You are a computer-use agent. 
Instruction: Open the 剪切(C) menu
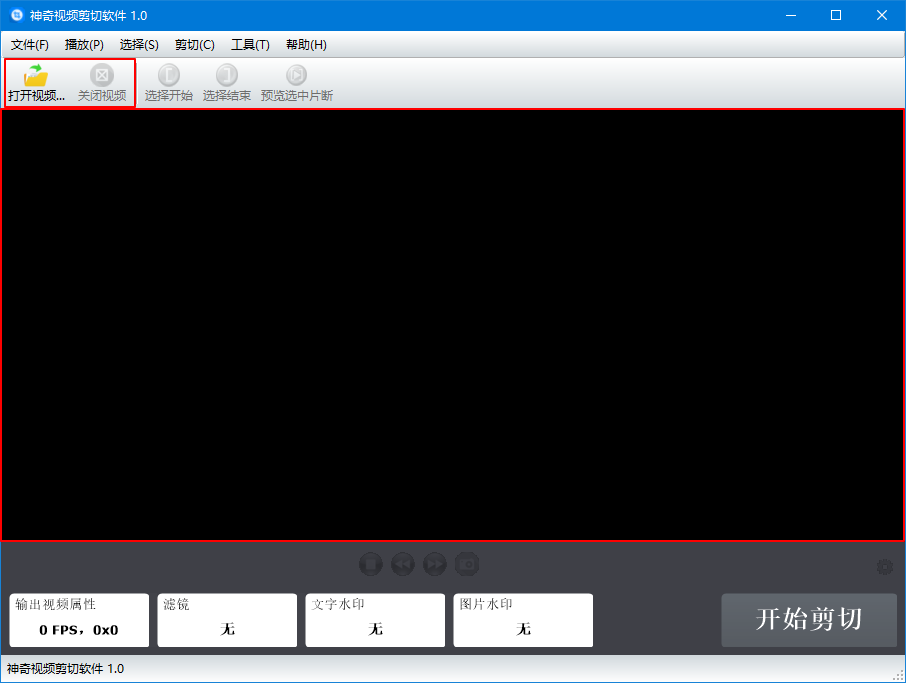click(x=194, y=44)
